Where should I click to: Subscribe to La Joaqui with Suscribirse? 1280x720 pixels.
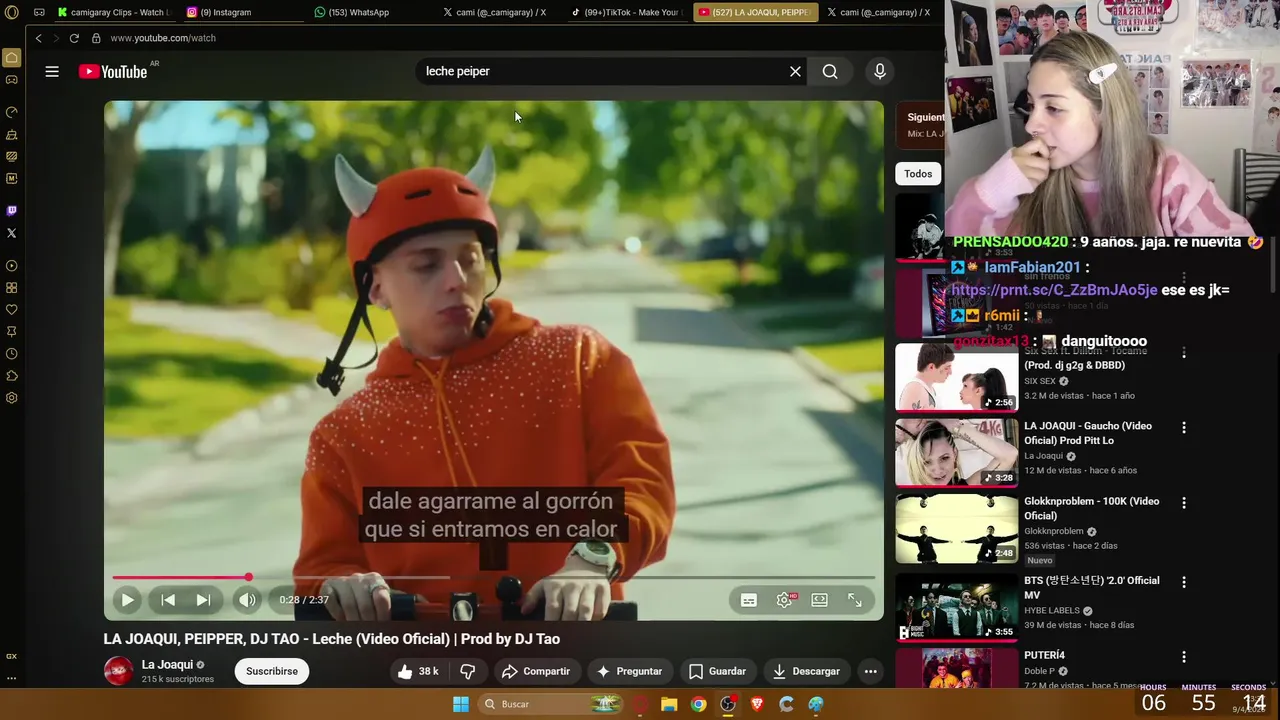272,671
